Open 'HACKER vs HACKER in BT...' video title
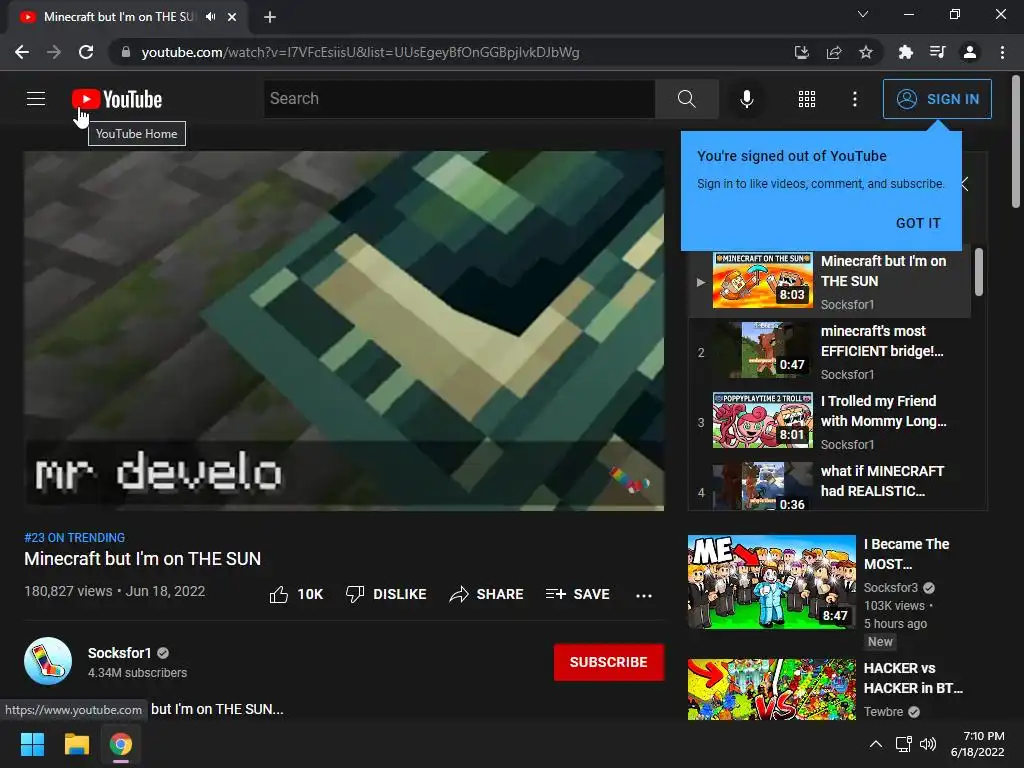 coord(913,678)
